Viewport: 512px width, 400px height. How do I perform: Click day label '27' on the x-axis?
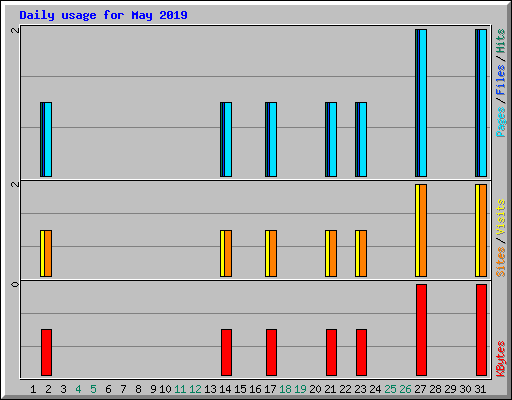[420, 389]
